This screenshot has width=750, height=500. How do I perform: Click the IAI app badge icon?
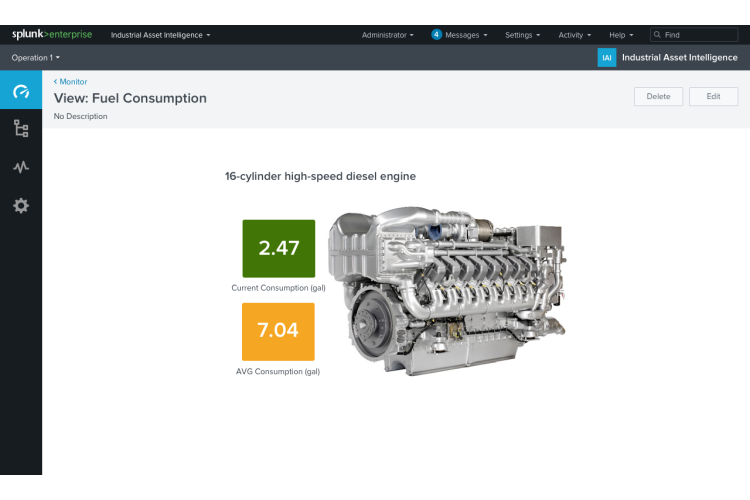pyautogui.click(x=606, y=58)
